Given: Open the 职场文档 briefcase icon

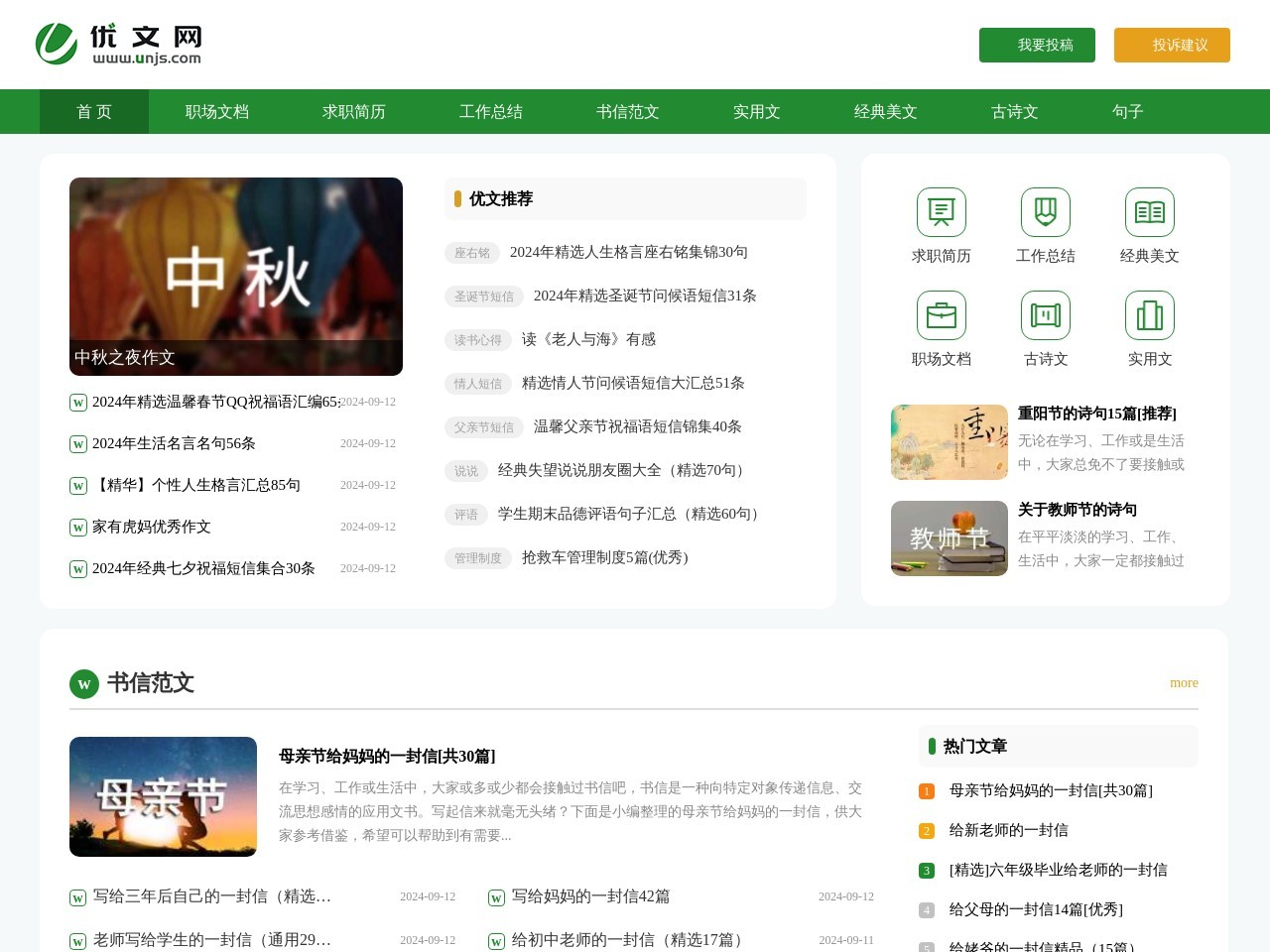Looking at the screenshot, I should pos(942,315).
